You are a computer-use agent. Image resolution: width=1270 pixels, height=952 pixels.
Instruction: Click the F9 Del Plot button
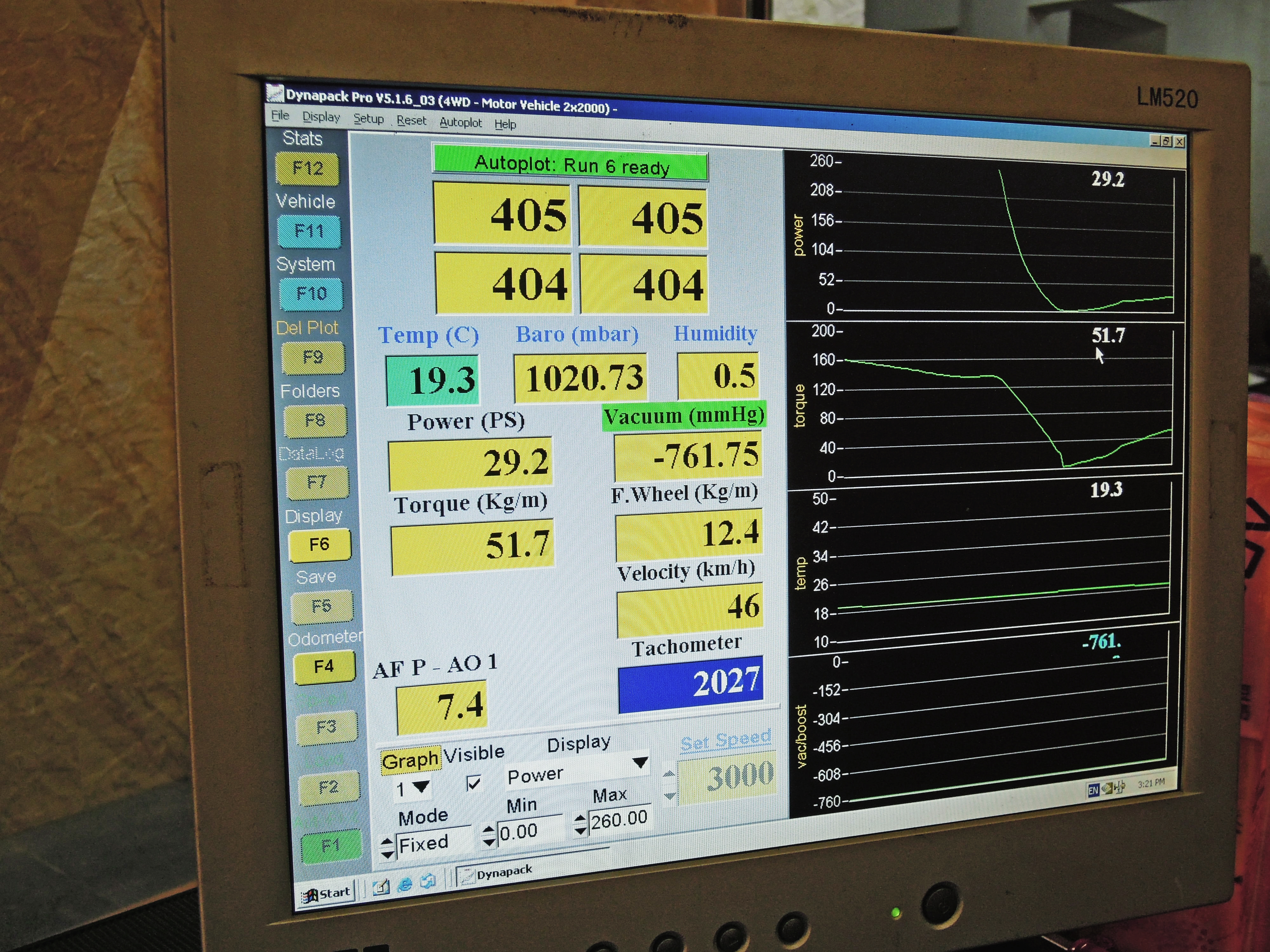coord(313,358)
